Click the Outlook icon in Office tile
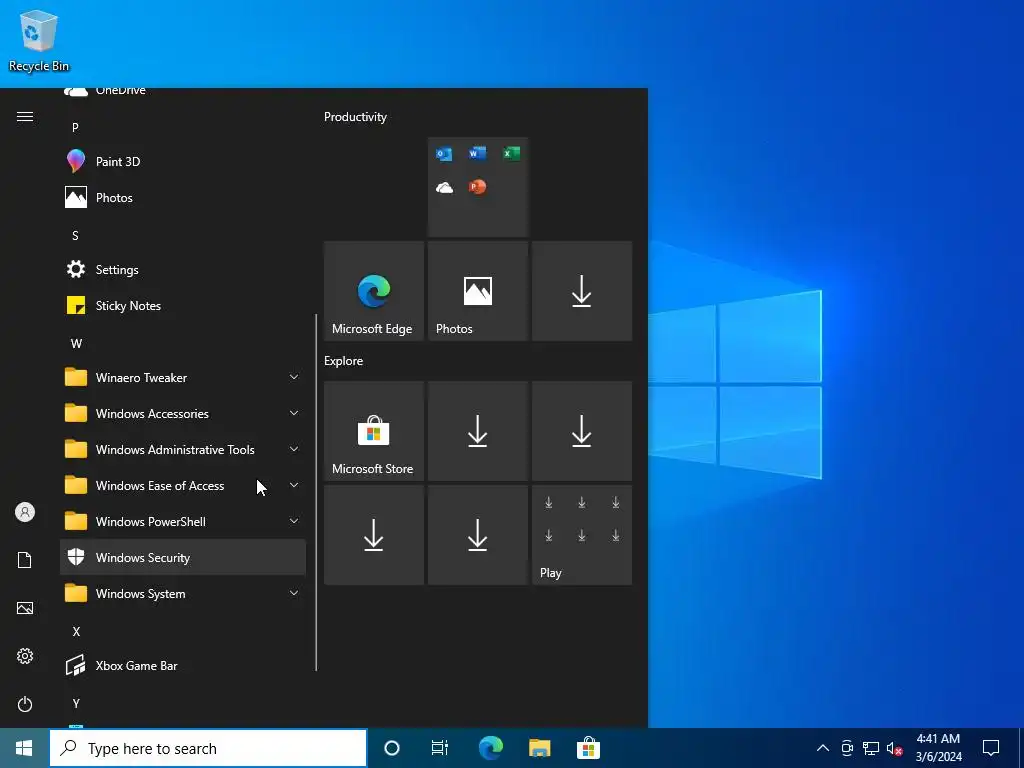Viewport: 1024px width, 768px height. 444,154
